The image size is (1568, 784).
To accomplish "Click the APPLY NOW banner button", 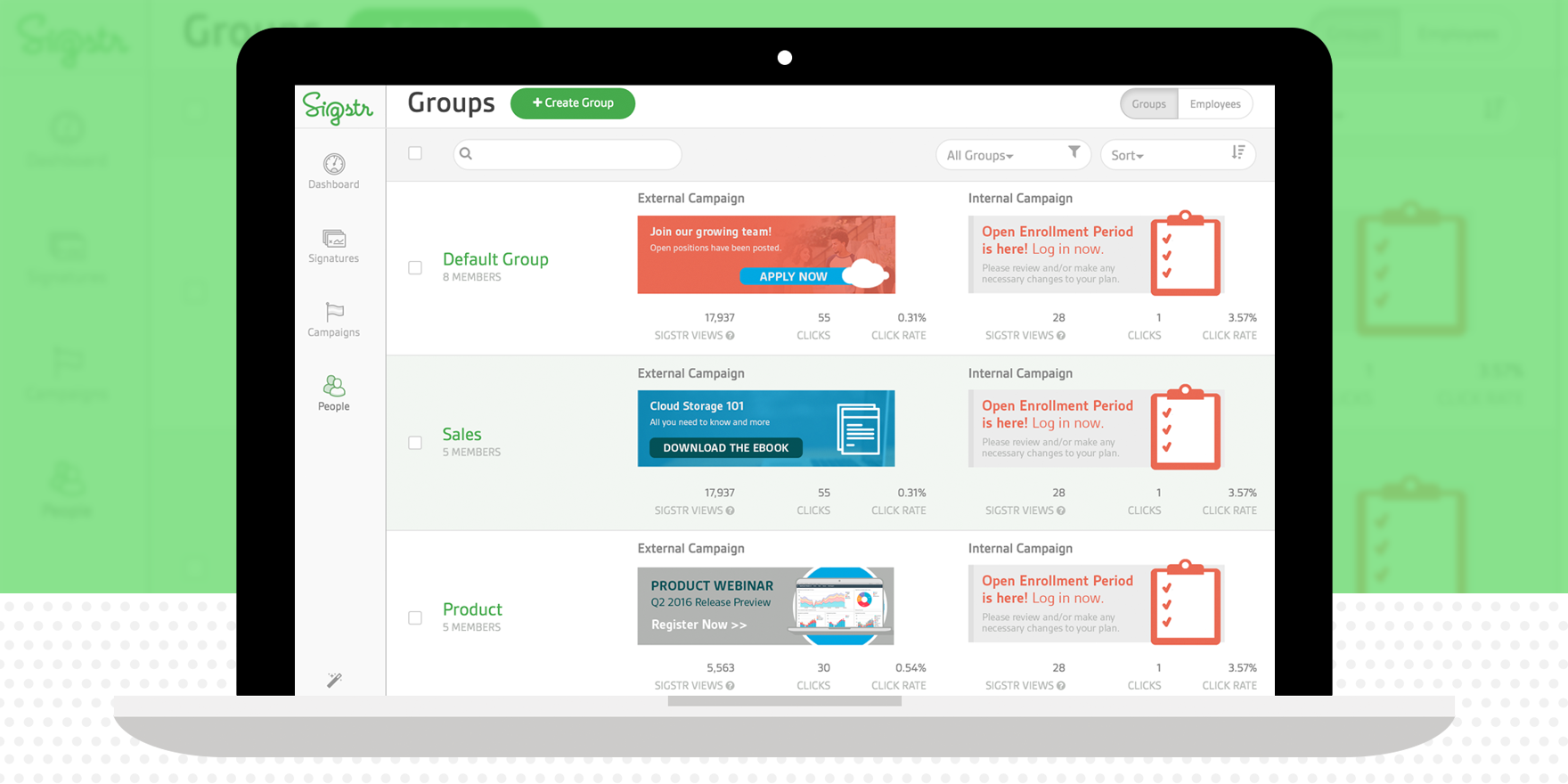I will coord(793,276).
